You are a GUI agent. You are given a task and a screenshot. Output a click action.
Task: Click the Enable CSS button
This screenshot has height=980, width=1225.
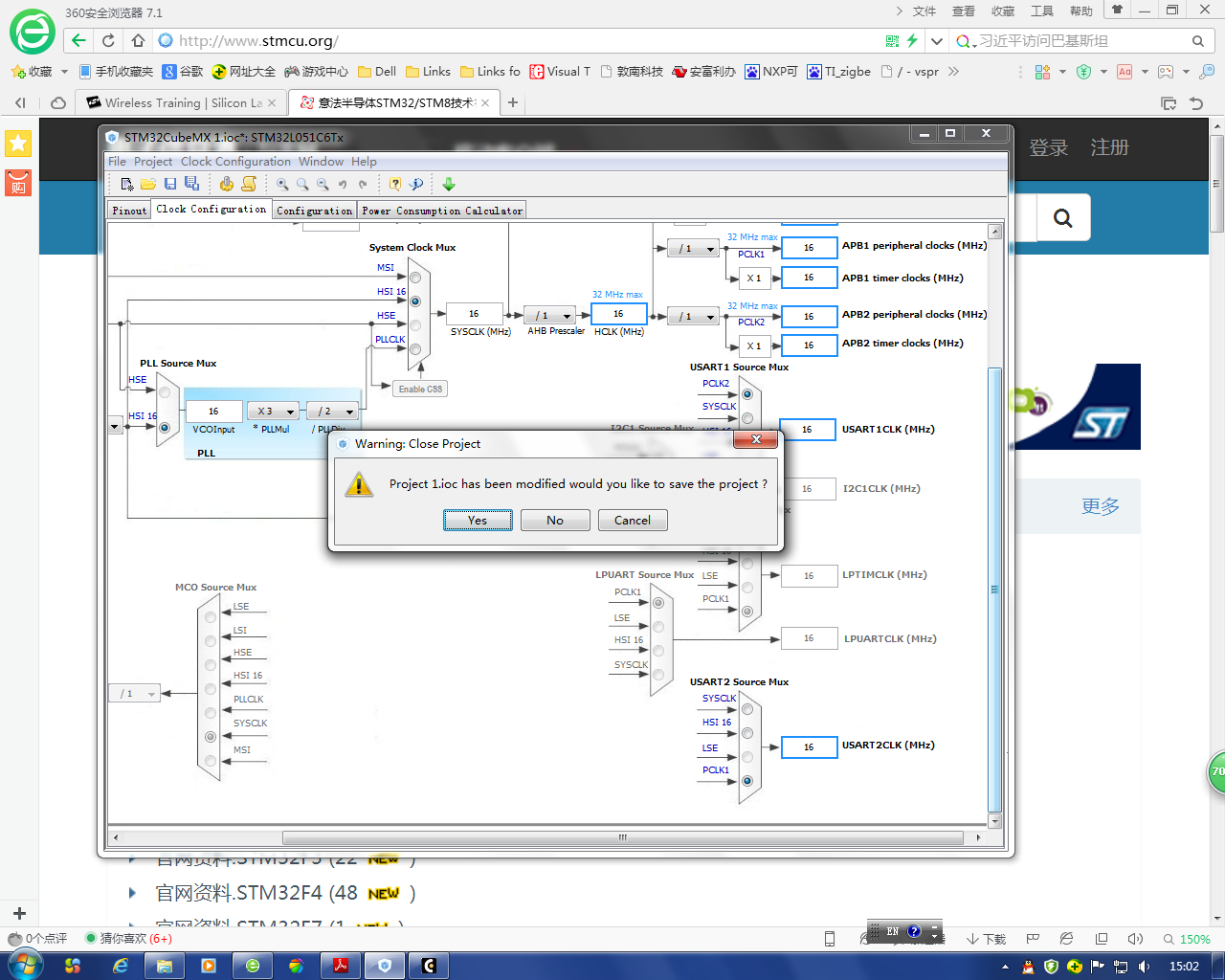pos(420,389)
